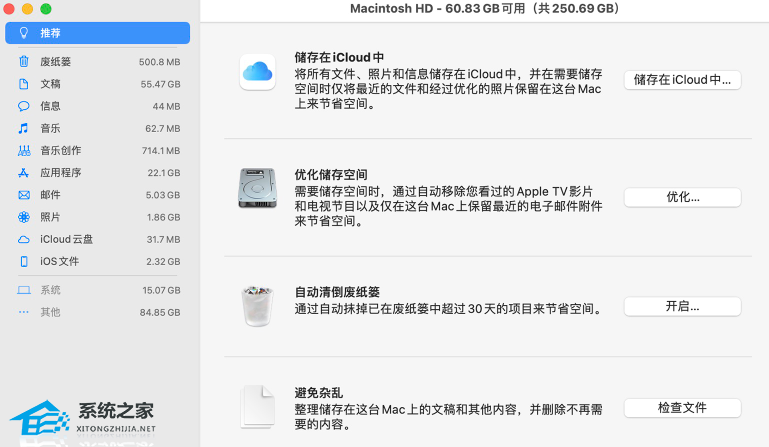This screenshot has width=769, height=447.
Task: Click the trash can icon for 自动清倒废纸篓
Action: pos(257,306)
